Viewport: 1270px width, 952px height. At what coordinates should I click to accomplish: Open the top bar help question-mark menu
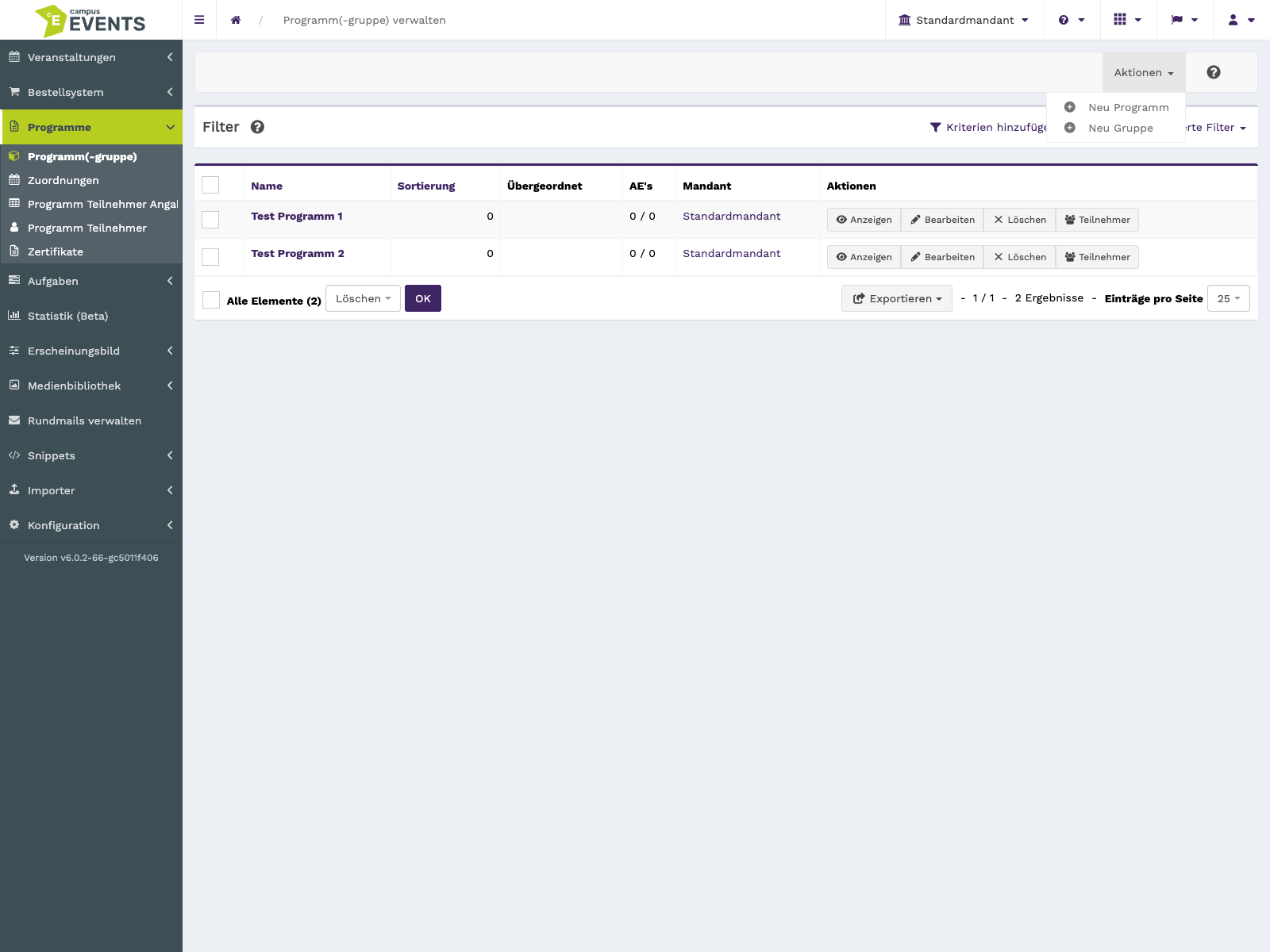[x=1071, y=20]
